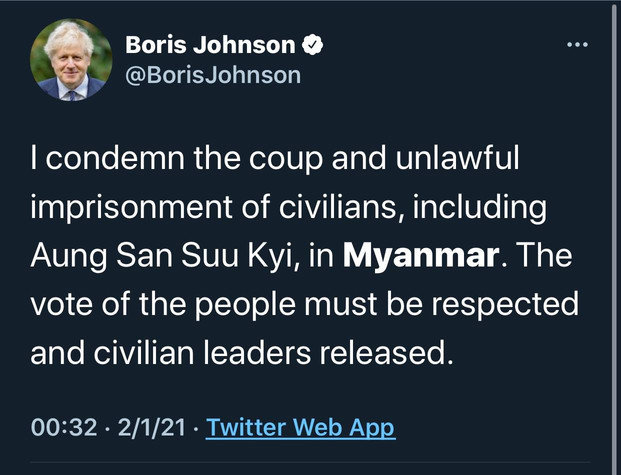Click the name Aung San Suu Kyi
Image resolution: width=621 pixels, height=475 pixels.
point(161,256)
